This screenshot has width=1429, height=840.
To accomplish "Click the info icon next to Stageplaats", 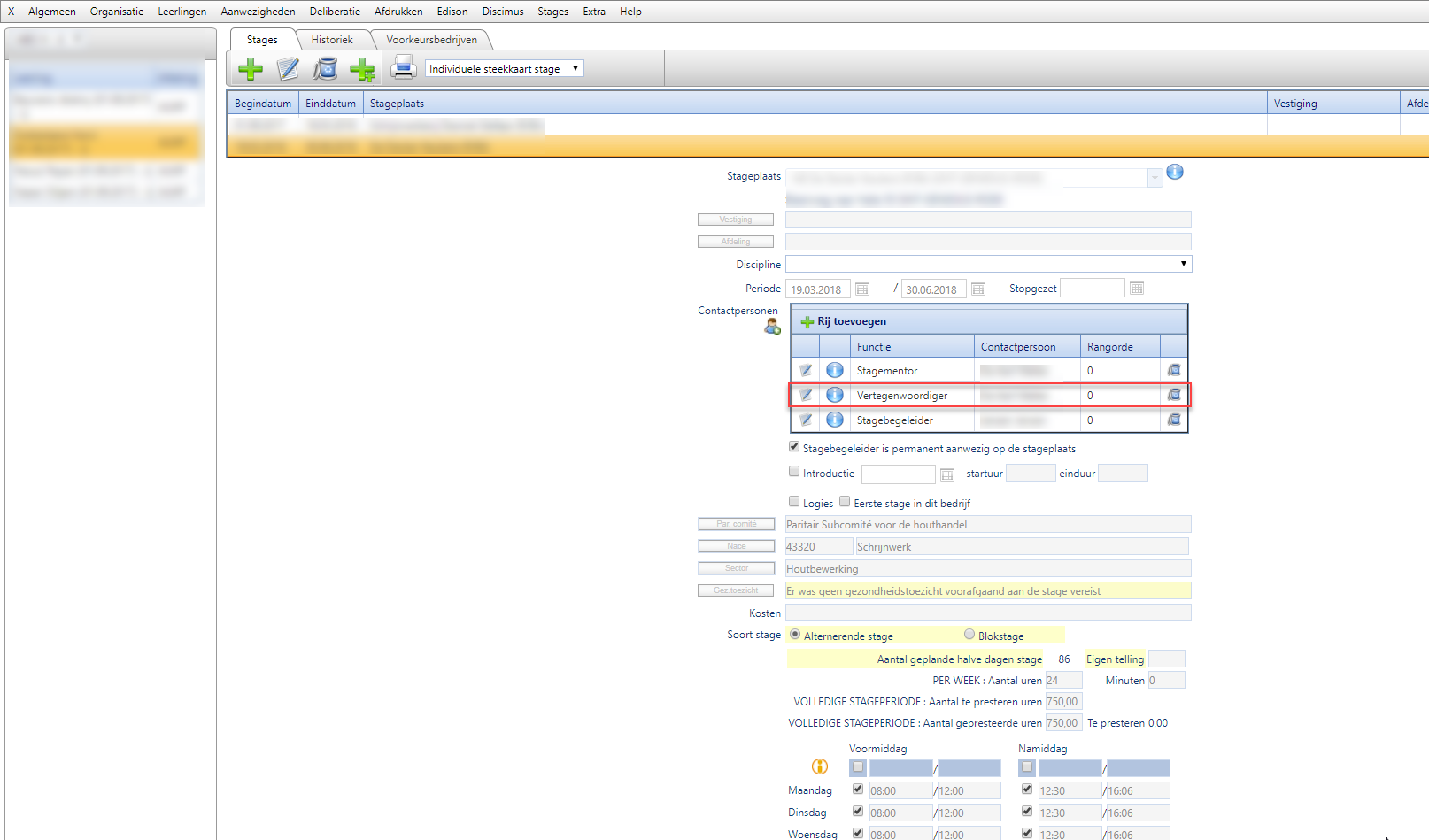I will coord(1175,172).
